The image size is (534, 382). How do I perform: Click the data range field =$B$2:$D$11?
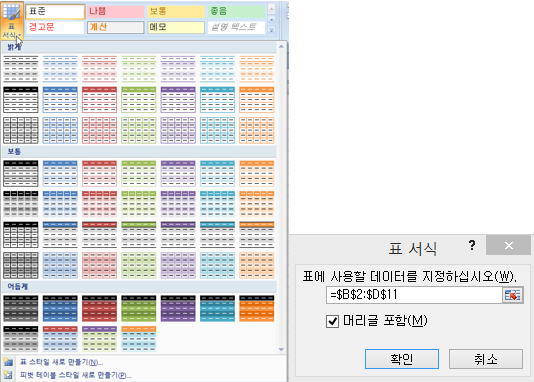414,295
